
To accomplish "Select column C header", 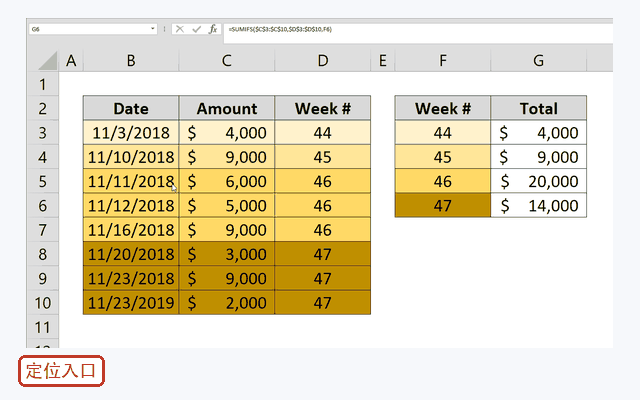I will 227,60.
